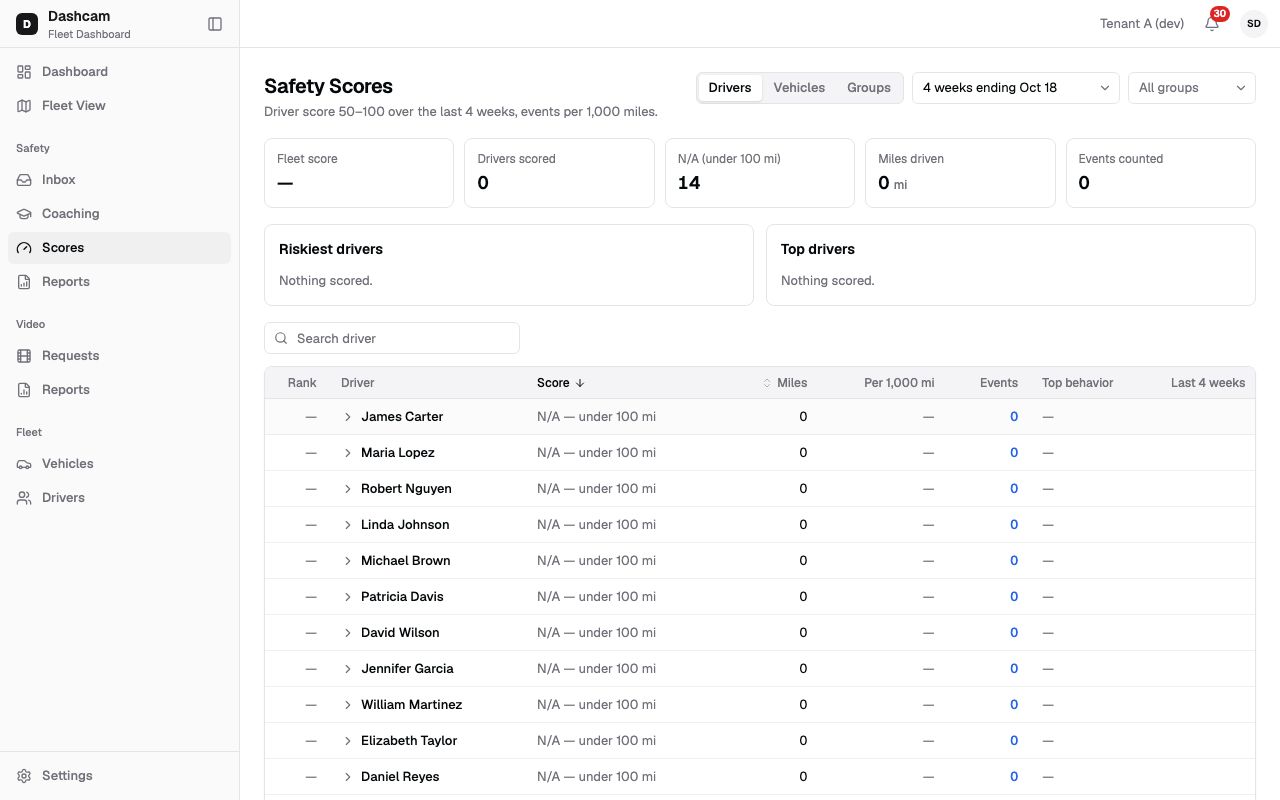
Task: Switch to the Drivers tab
Action: (x=730, y=88)
